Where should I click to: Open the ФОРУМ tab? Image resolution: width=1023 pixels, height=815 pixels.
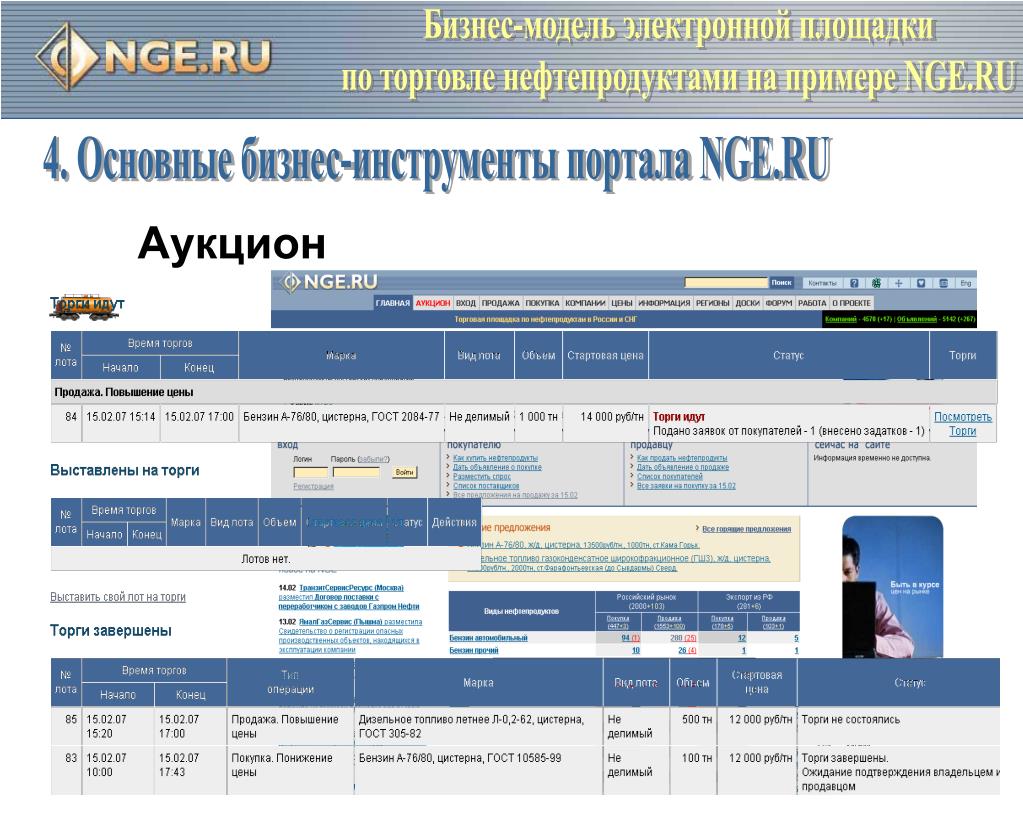tap(778, 303)
